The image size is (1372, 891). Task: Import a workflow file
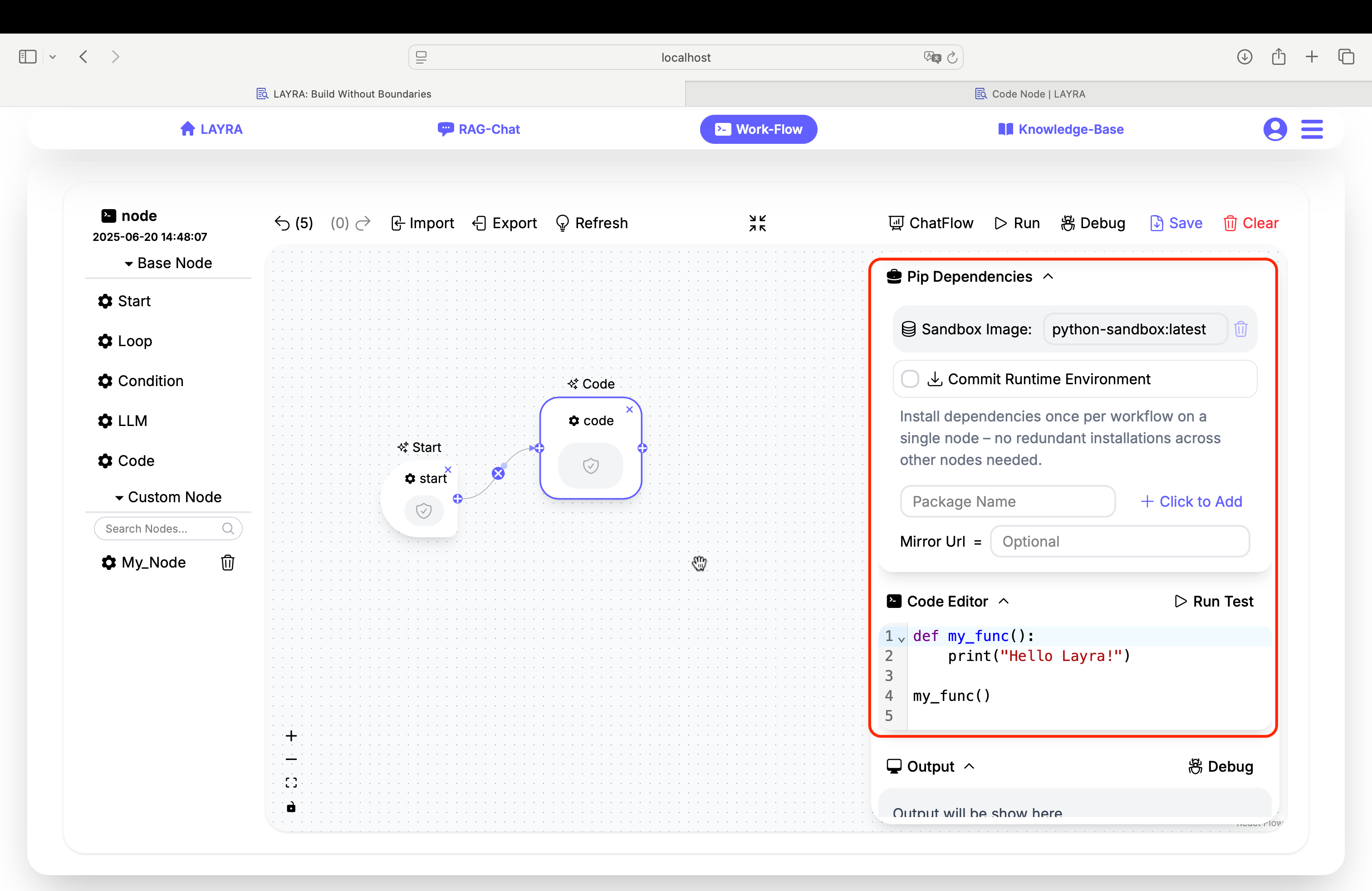(422, 223)
